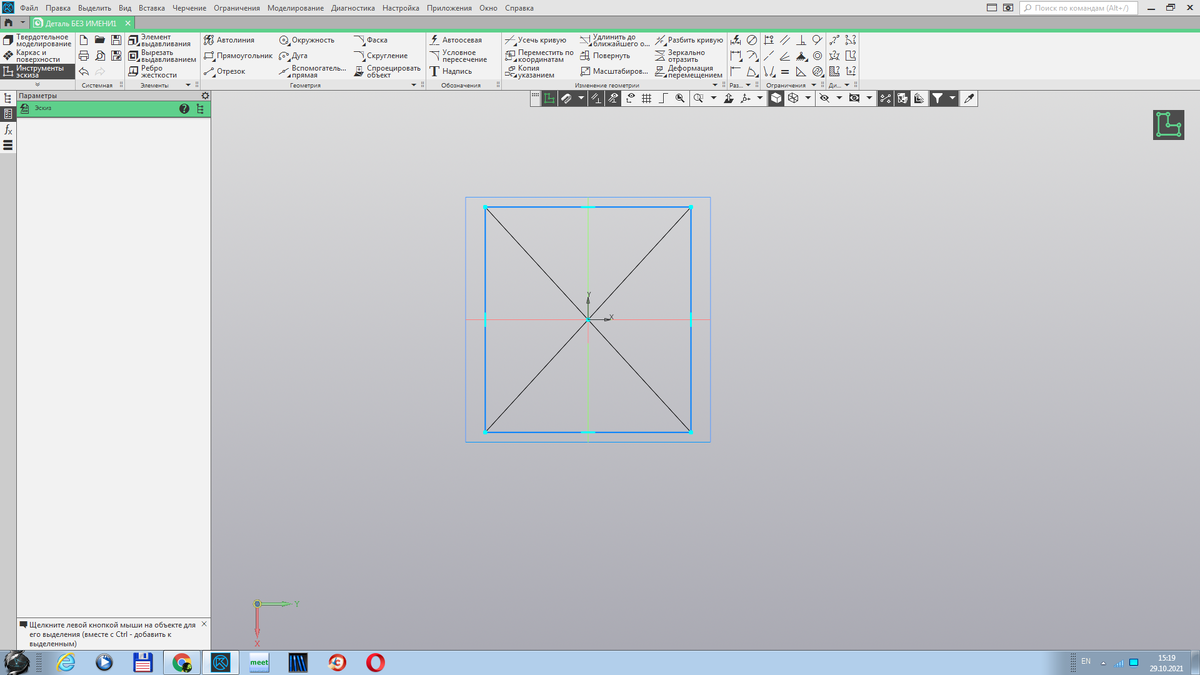Activate Разбить кривую tool
The height and width of the screenshot is (675, 1200).
tap(688, 40)
